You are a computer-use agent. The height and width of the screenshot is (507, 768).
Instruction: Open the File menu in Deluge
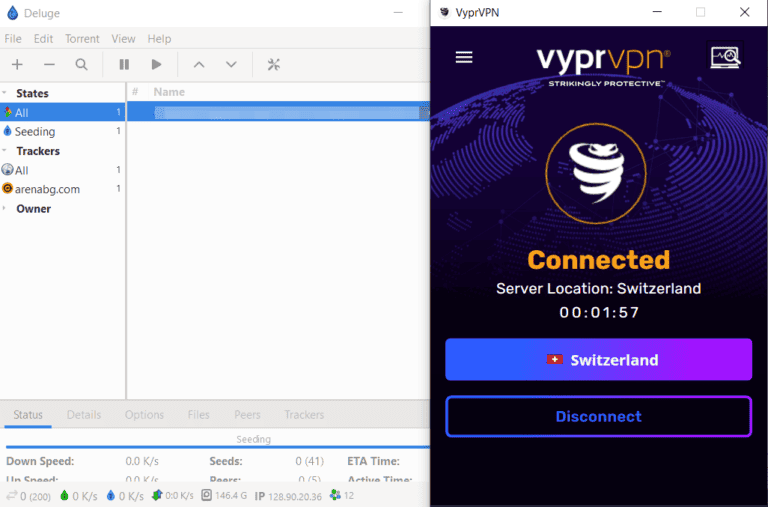click(x=13, y=39)
